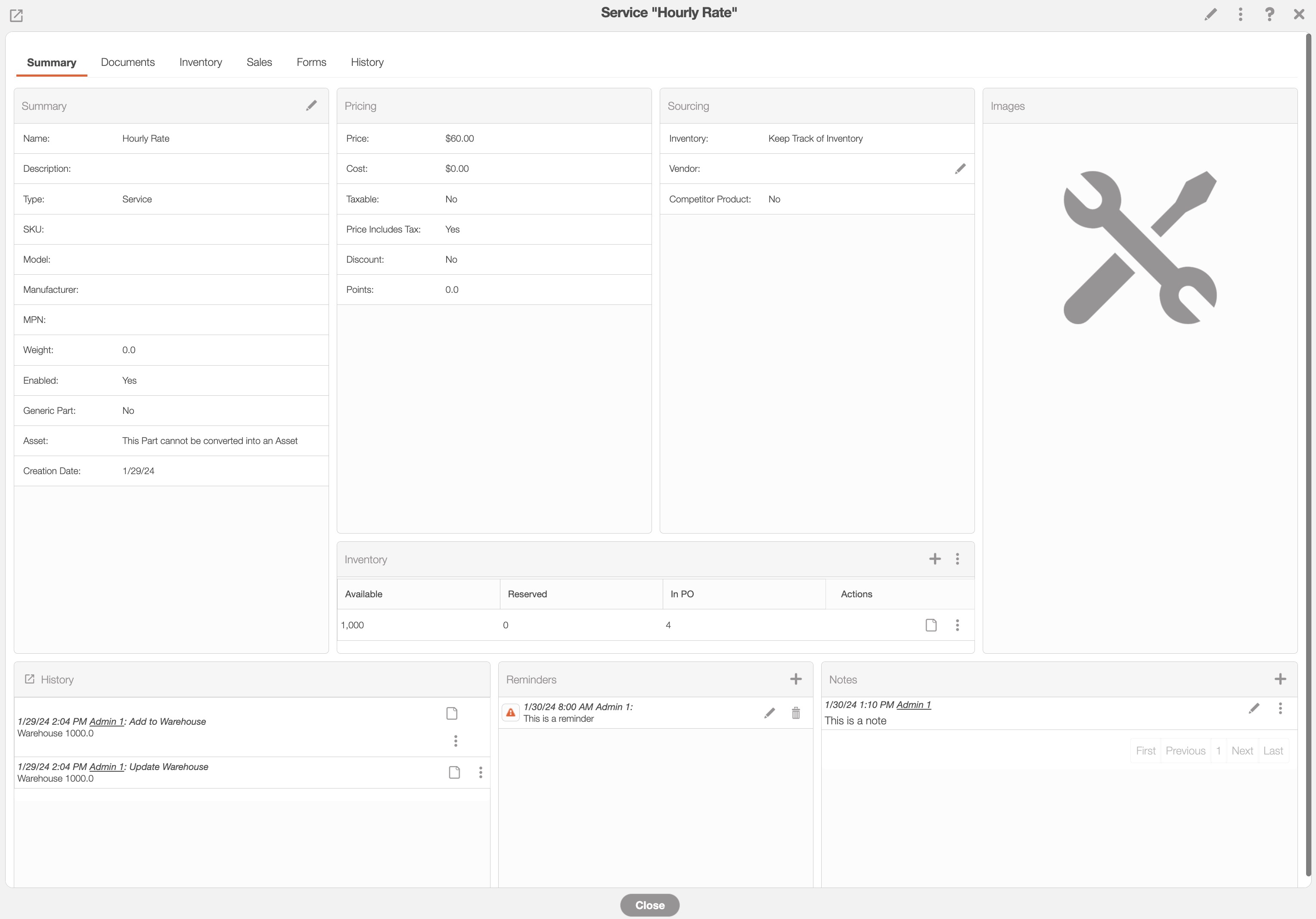Open Inventory panel header three-dot menu
The image size is (1316, 919).
pos(957,559)
